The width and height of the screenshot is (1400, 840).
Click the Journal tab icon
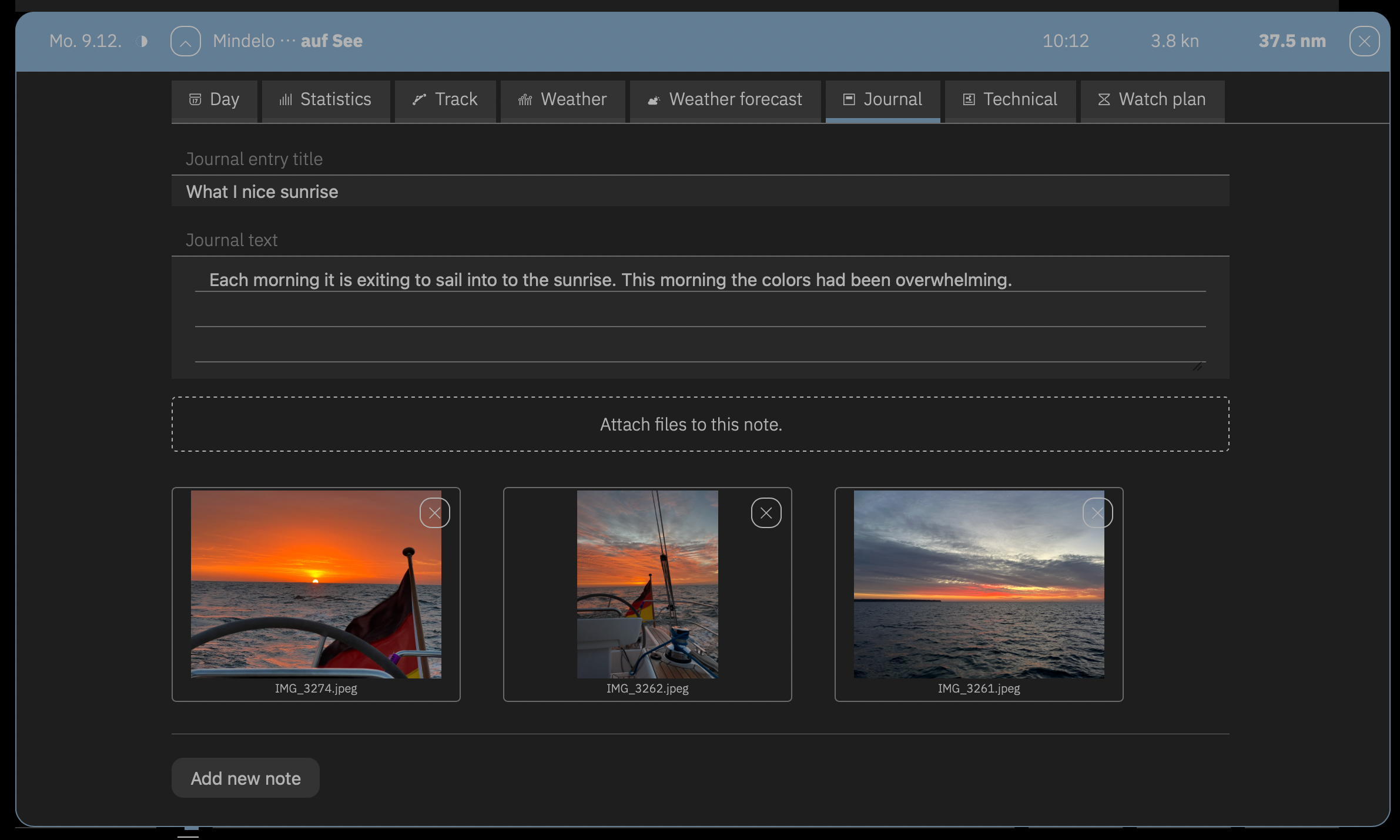849,100
